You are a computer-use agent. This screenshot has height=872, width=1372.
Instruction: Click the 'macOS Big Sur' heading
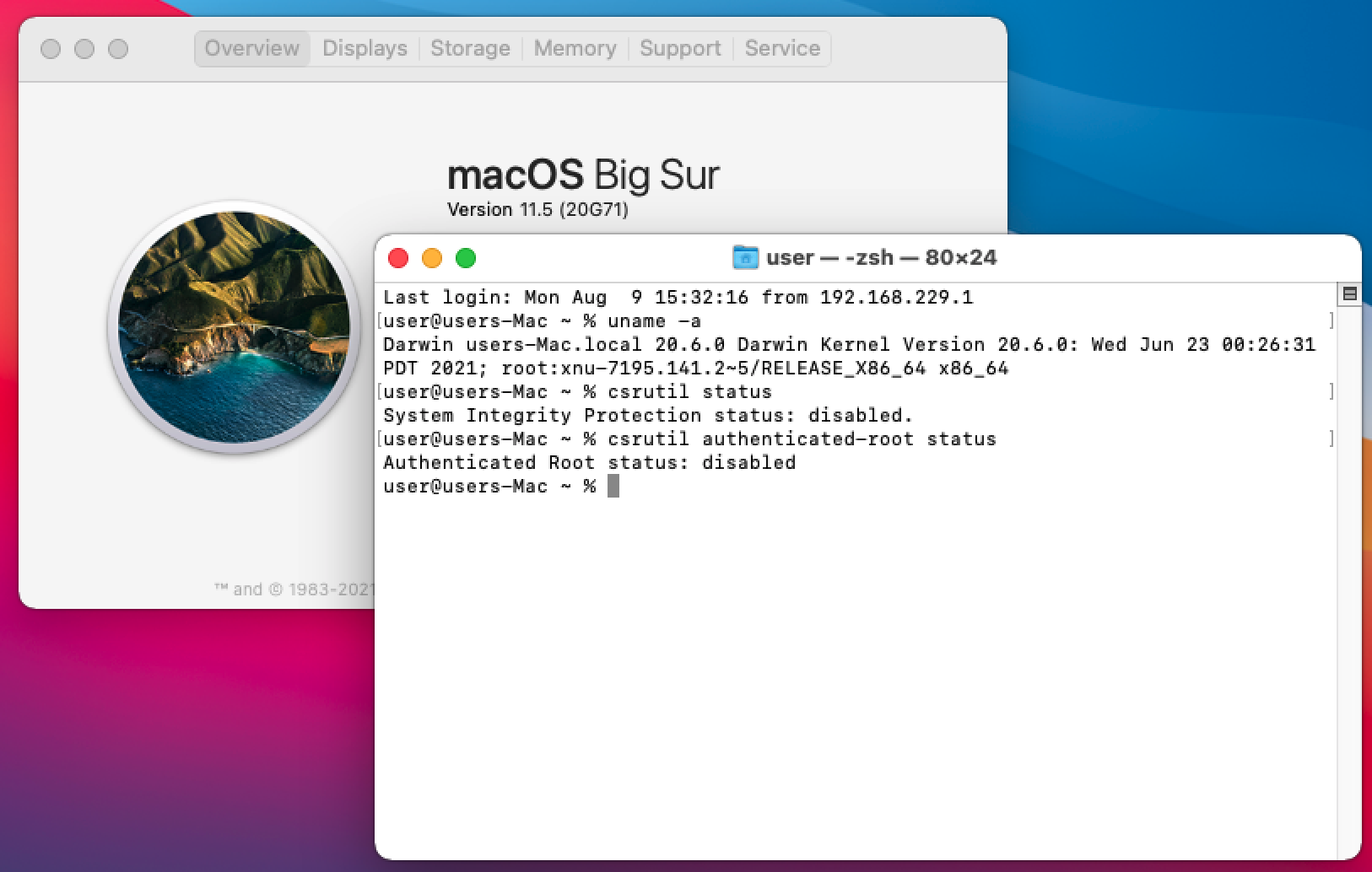pos(583,175)
